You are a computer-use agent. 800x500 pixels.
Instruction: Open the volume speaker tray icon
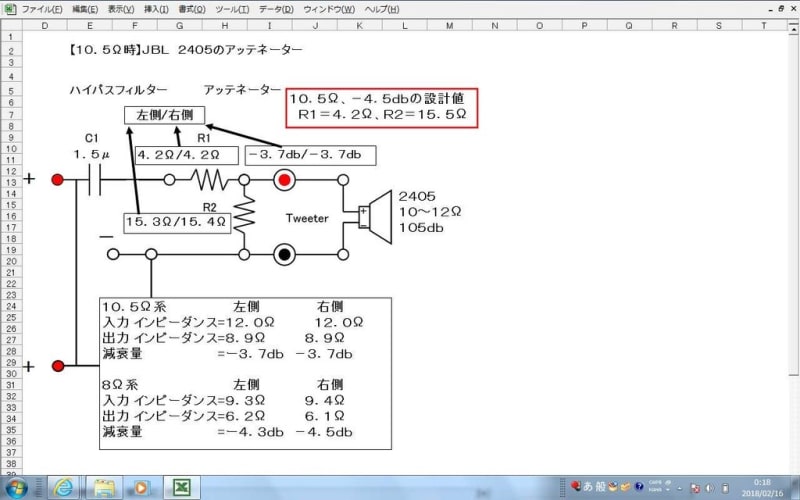tap(710, 488)
